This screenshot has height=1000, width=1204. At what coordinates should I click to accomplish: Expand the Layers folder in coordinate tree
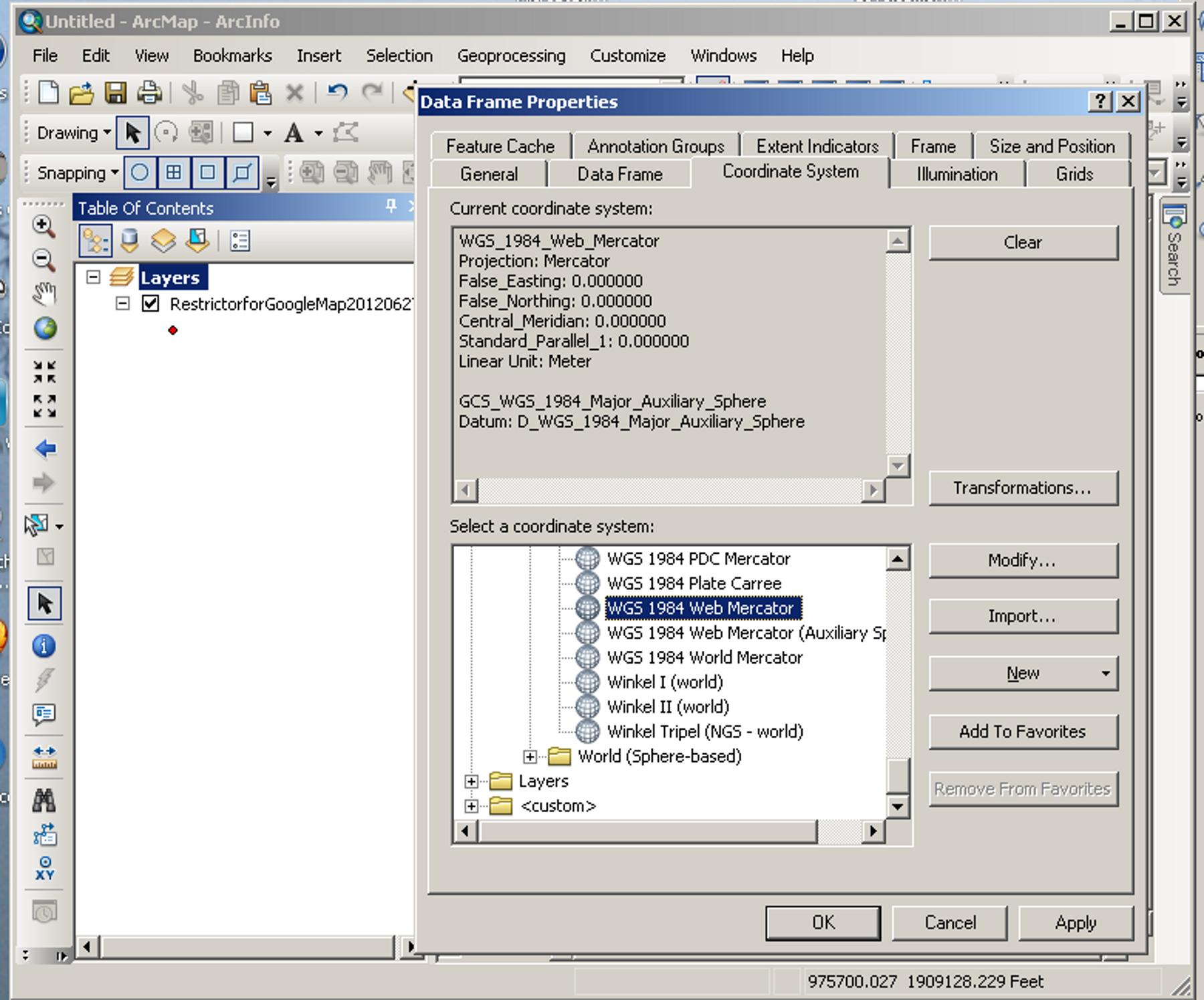(x=471, y=781)
